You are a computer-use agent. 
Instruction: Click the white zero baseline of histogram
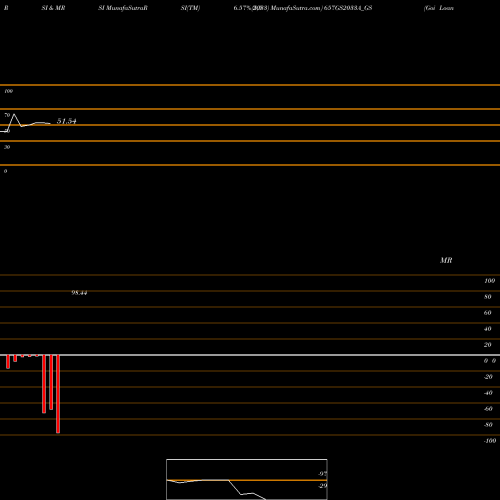(x=250, y=355)
